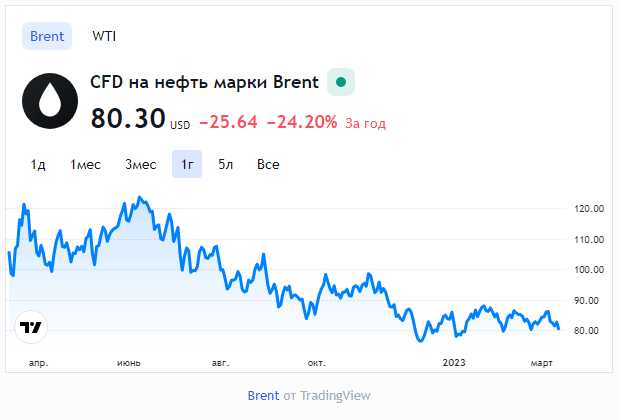The height and width of the screenshot is (420, 621).
Task: Click the chart's June price peak
Action: pyautogui.click(x=139, y=197)
